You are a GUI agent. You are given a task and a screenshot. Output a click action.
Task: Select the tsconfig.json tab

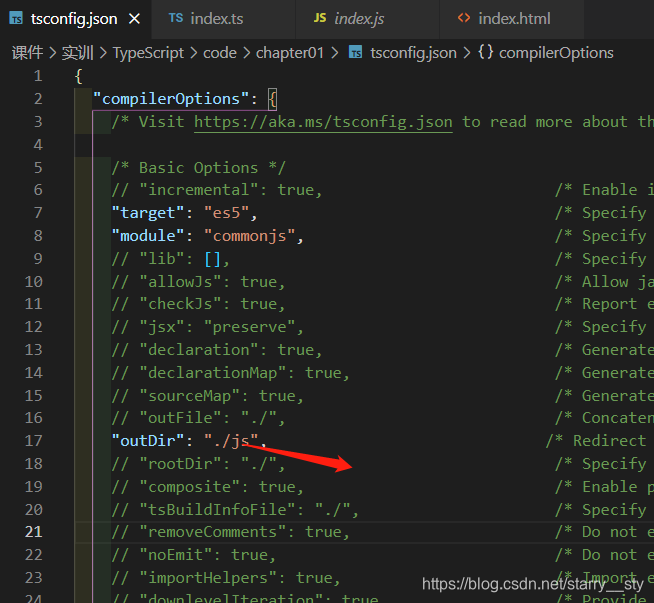tap(75, 19)
